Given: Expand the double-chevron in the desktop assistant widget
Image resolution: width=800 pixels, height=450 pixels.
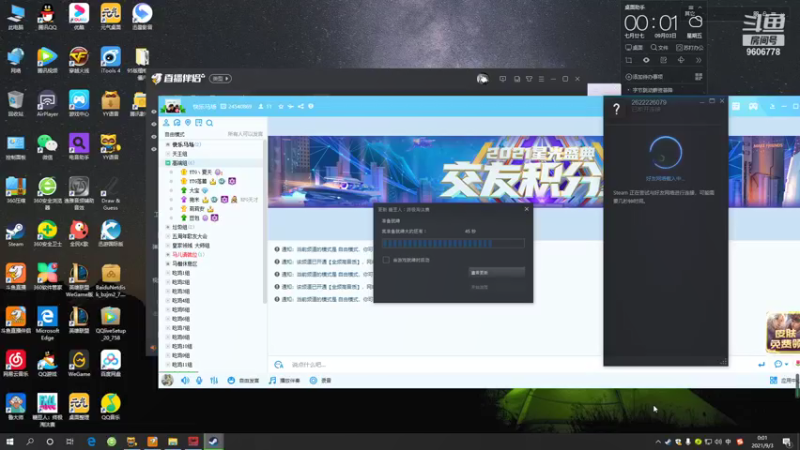Looking at the screenshot, I should tap(698, 60).
